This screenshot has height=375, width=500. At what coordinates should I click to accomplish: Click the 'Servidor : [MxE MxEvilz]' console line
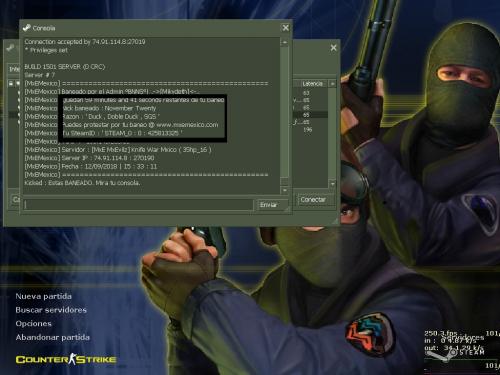[x=118, y=150]
